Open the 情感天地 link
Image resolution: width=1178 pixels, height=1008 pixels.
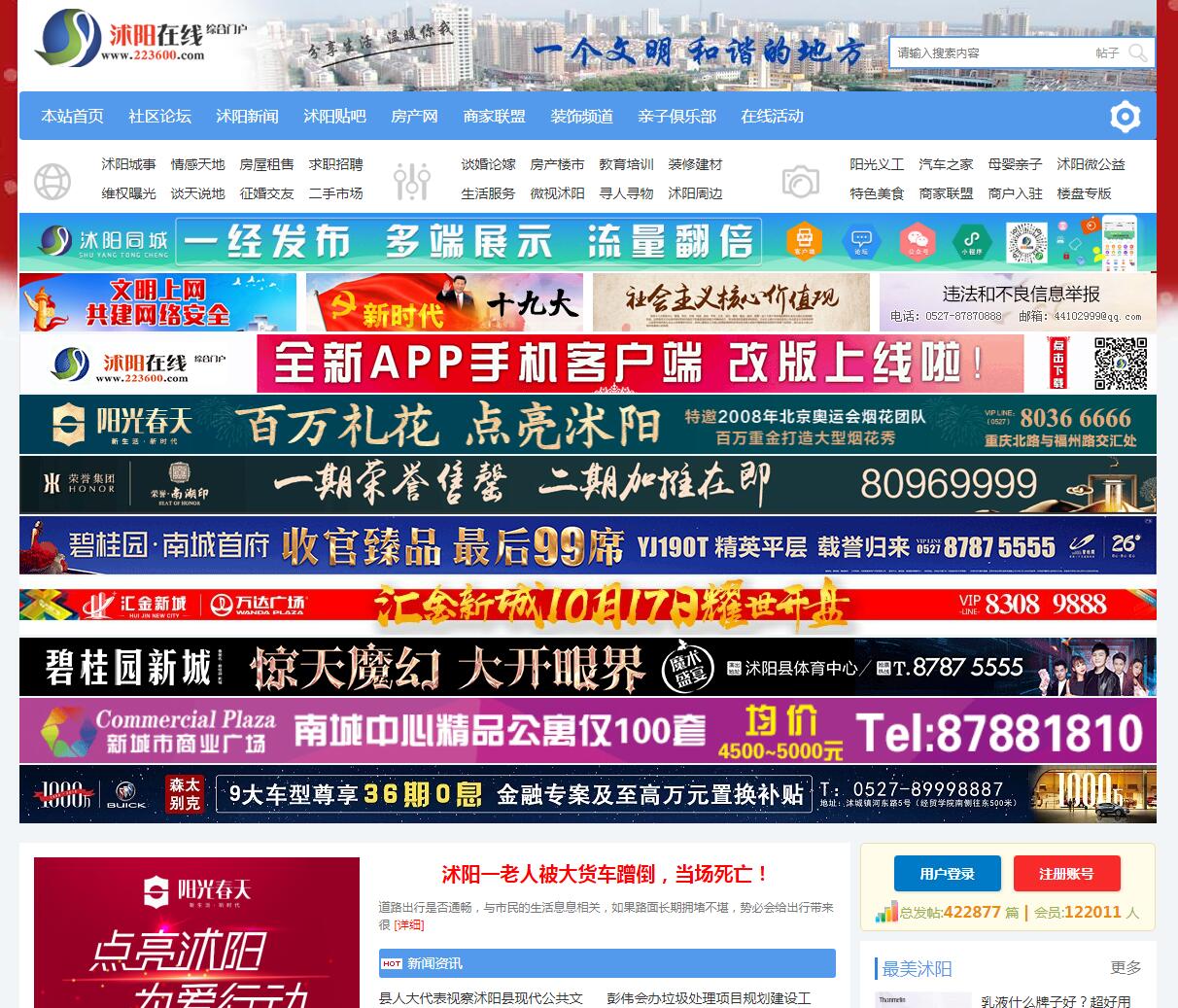point(197,164)
